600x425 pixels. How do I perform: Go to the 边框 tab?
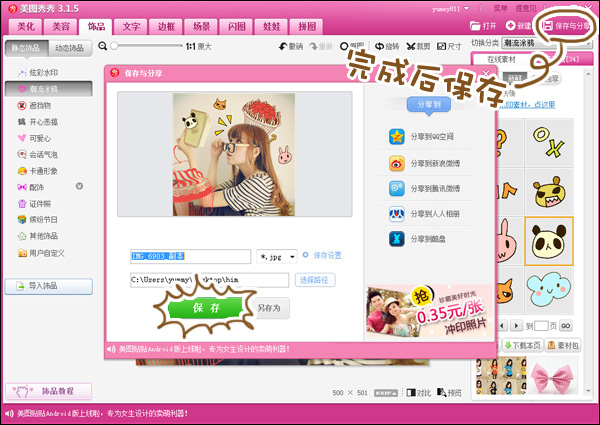tap(166, 26)
